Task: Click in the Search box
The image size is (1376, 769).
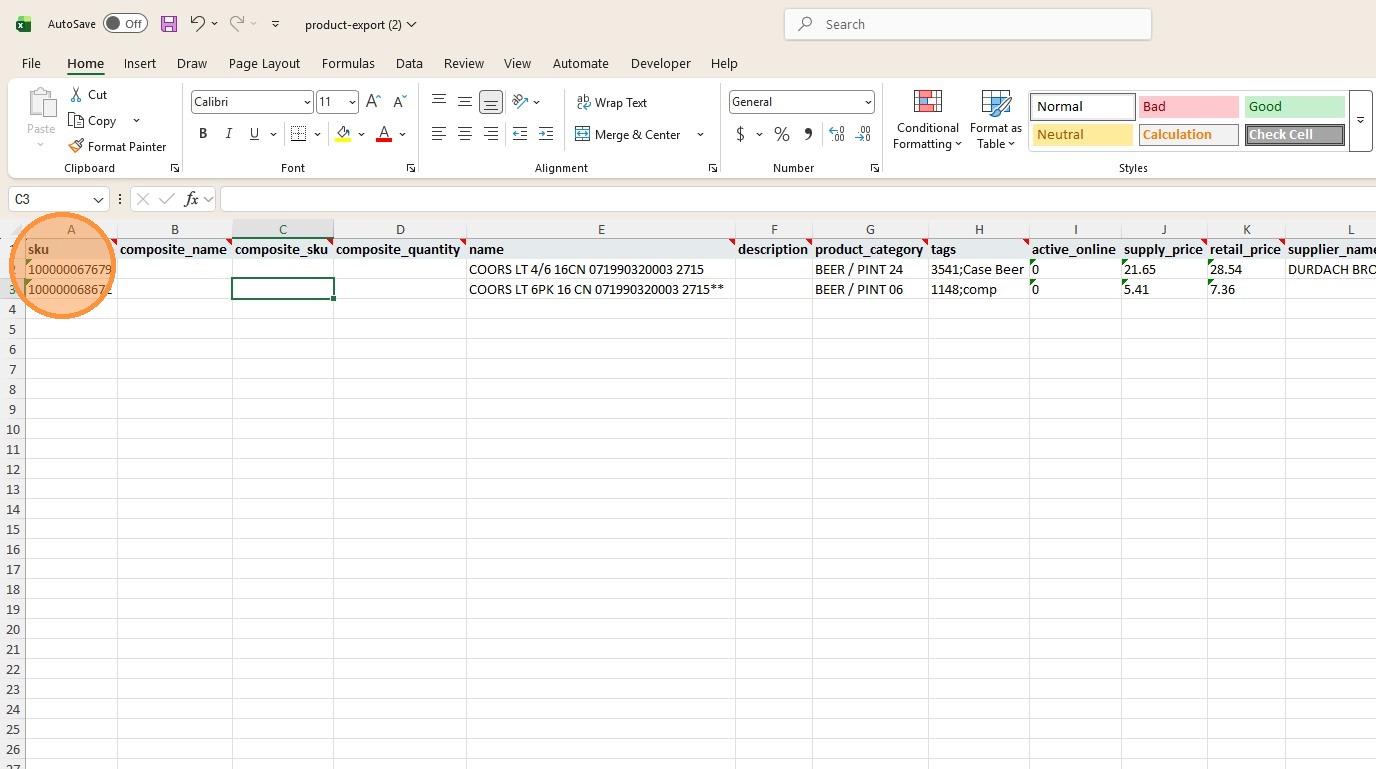Action: (968, 24)
